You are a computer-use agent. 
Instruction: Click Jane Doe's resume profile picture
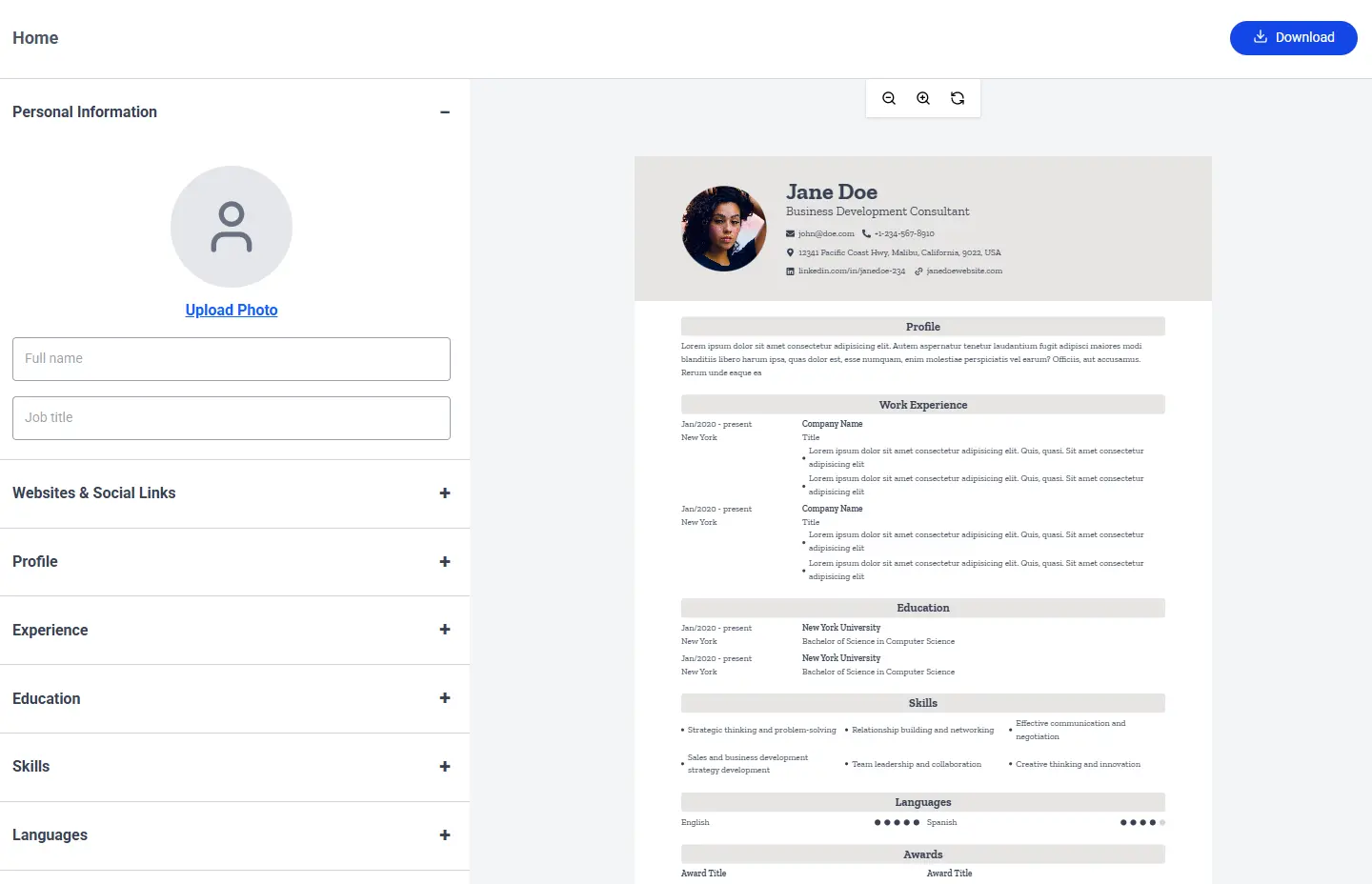pyautogui.click(x=724, y=229)
